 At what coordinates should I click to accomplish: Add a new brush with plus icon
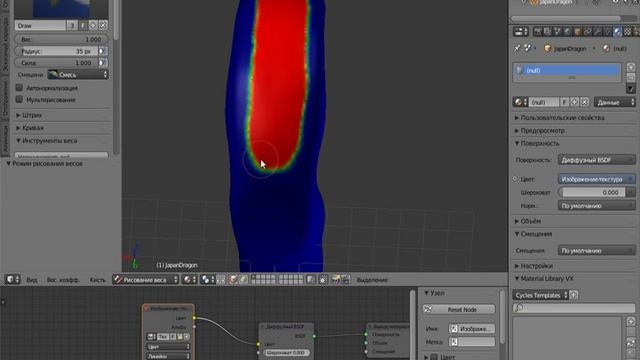[93, 26]
